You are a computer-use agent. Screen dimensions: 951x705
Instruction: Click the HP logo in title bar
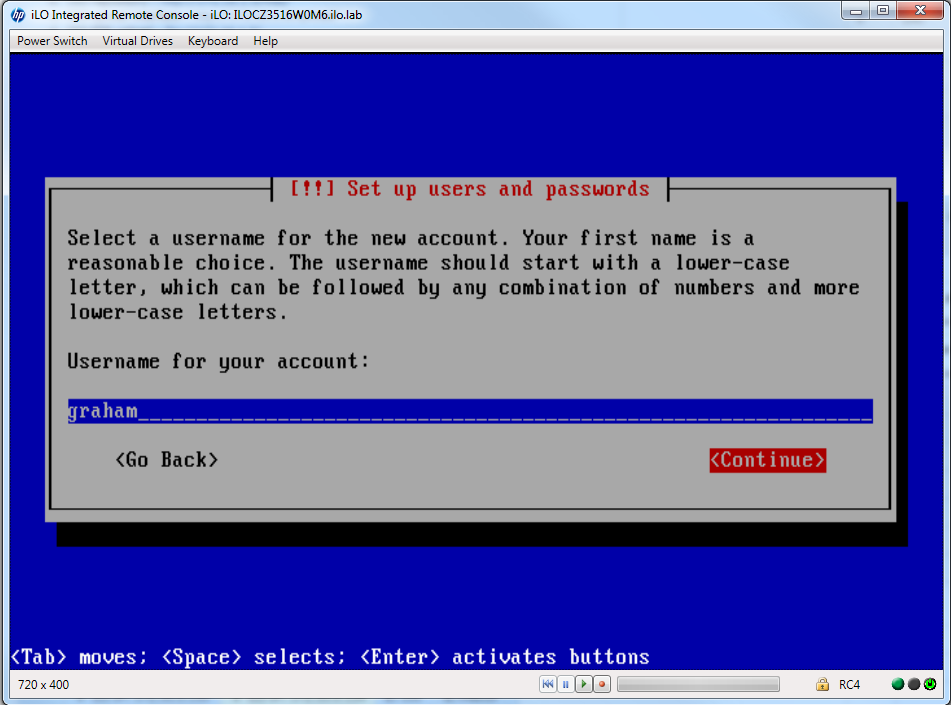(x=18, y=15)
